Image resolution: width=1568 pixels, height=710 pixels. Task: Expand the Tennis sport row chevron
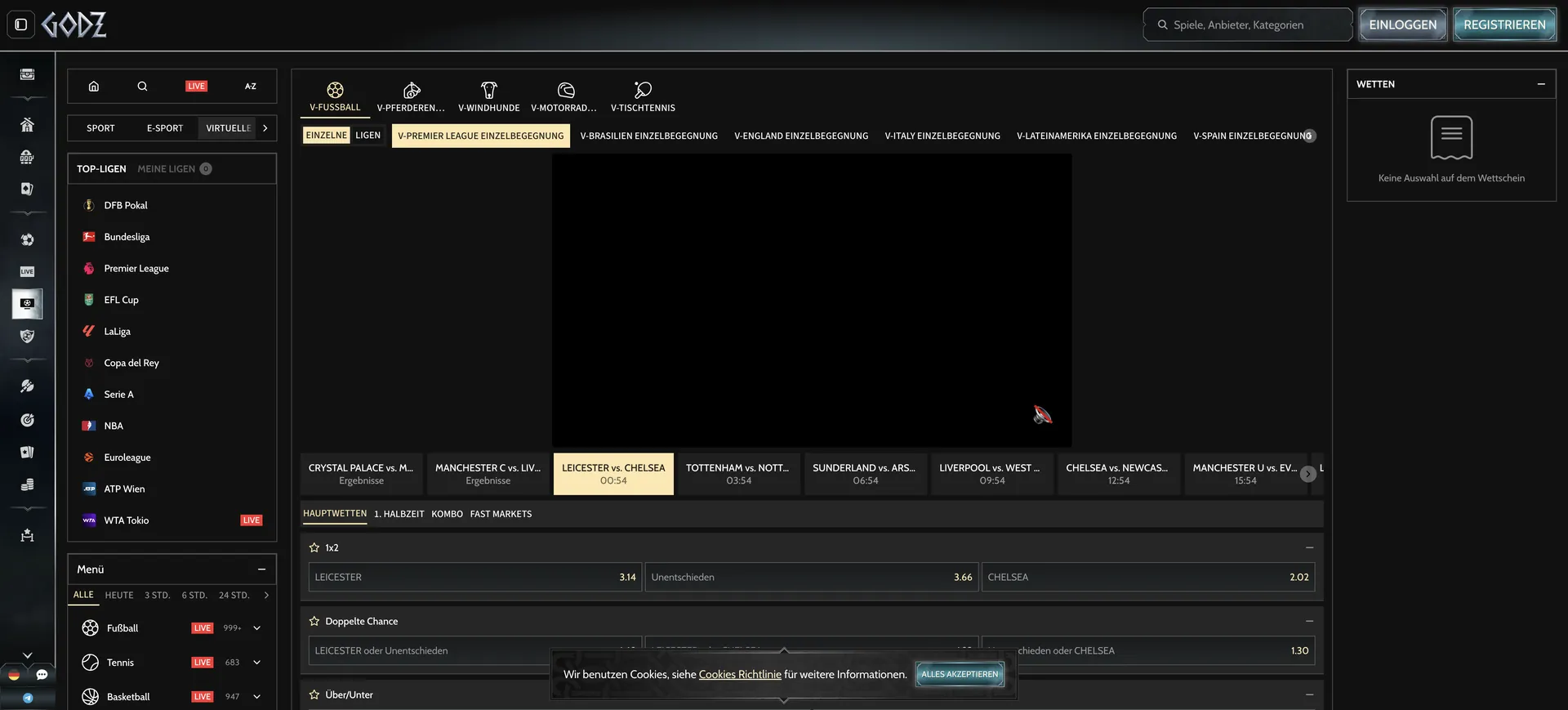click(x=256, y=663)
